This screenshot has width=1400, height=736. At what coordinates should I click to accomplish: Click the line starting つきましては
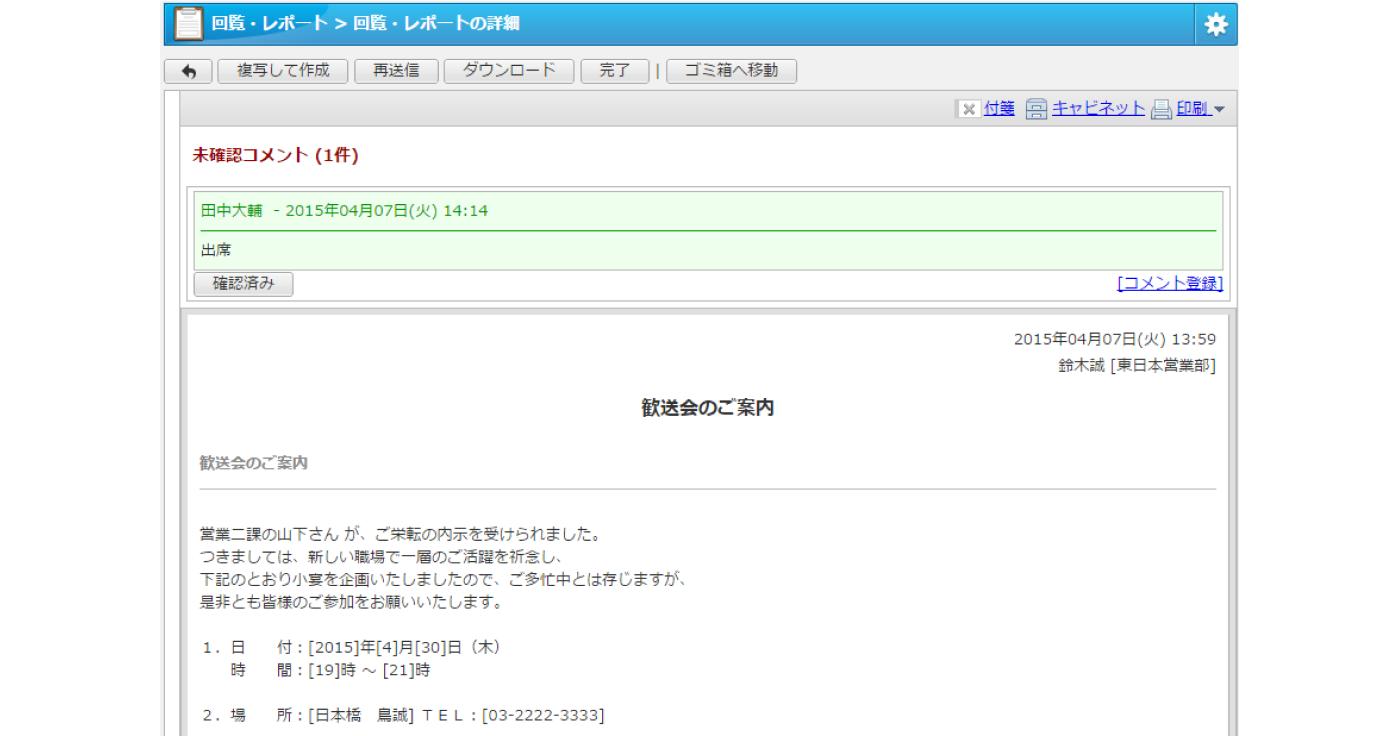pyautogui.click(x=383, y=557)
